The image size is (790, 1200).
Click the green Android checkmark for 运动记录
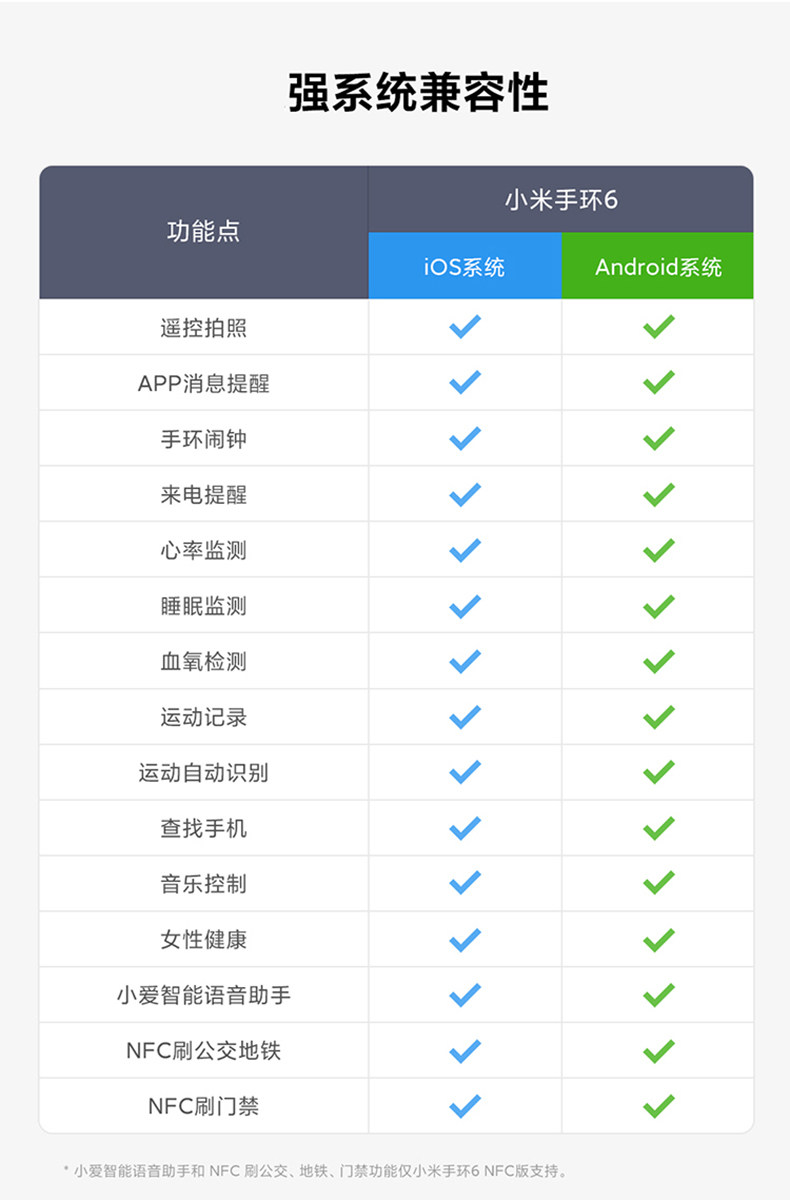658,717
